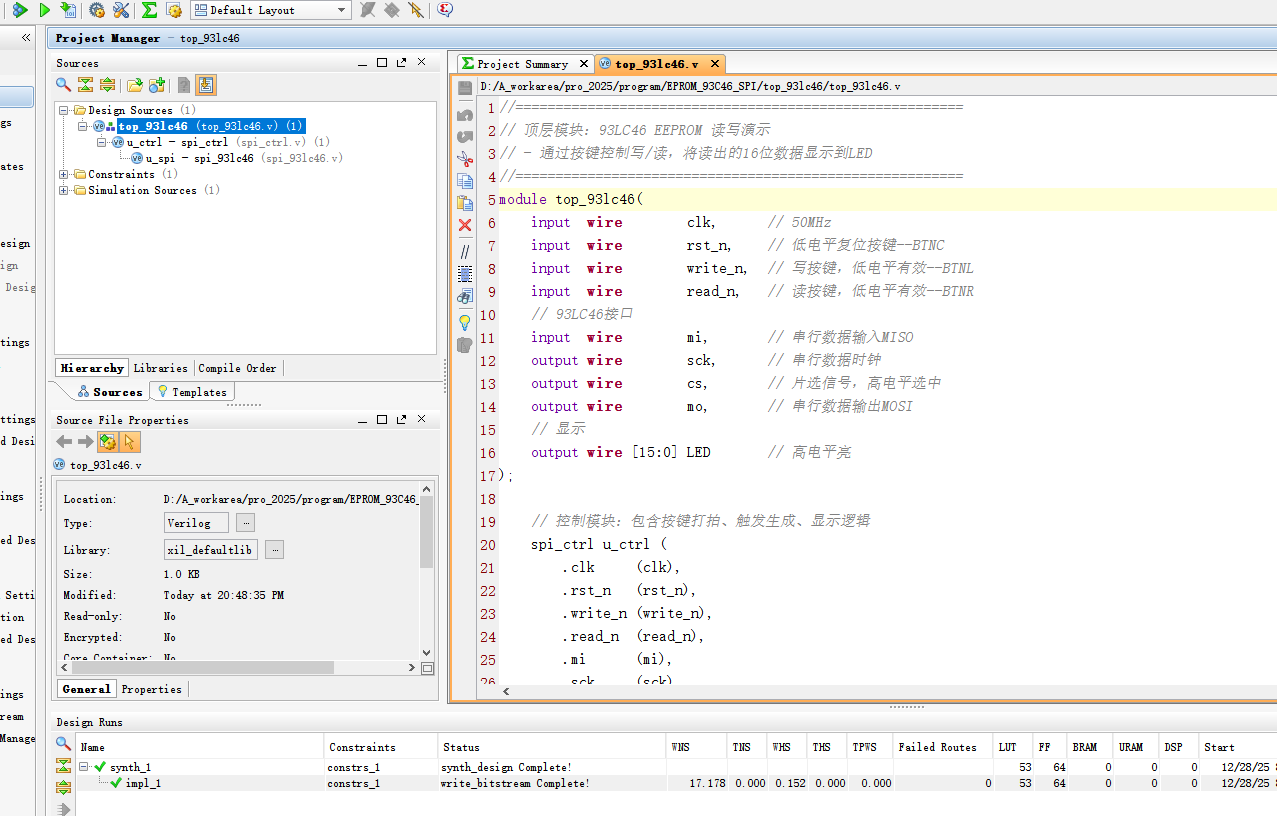Collapse the Flow Navigator with the double chevron

[26, 38]
